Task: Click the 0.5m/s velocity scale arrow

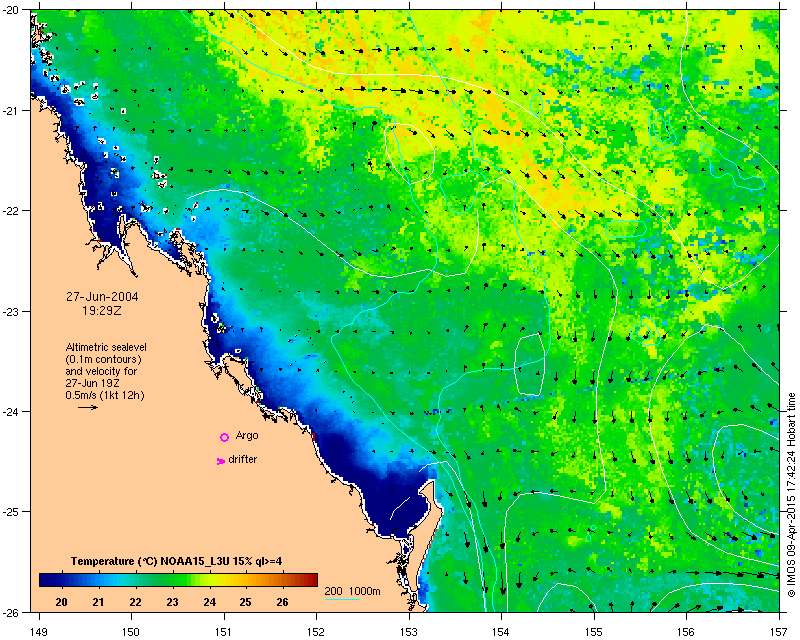Action: click(x=88, y=407)
